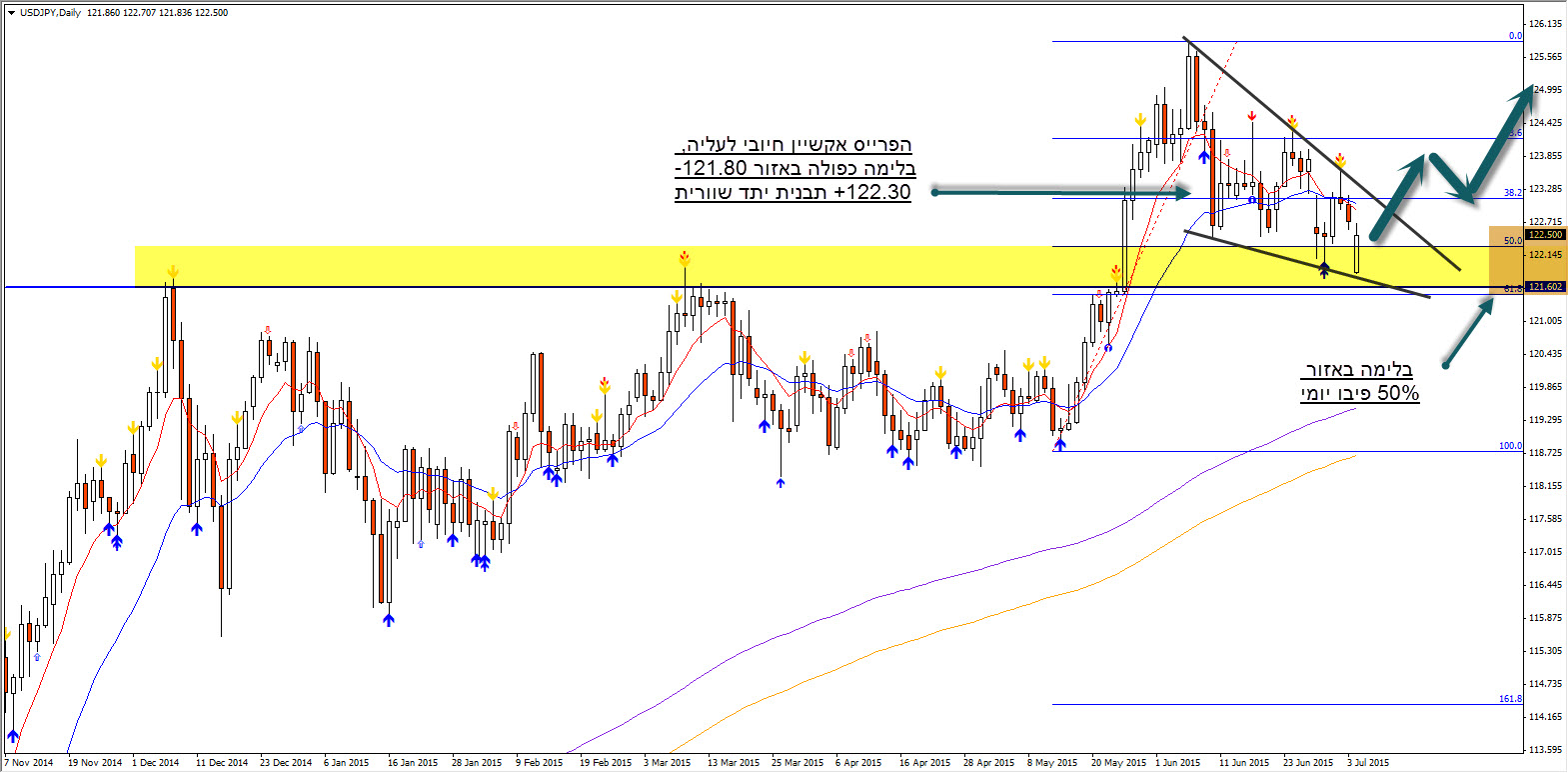Click the 23 Dec 2014 date label

pyautogui.click(x=286, y=763)
